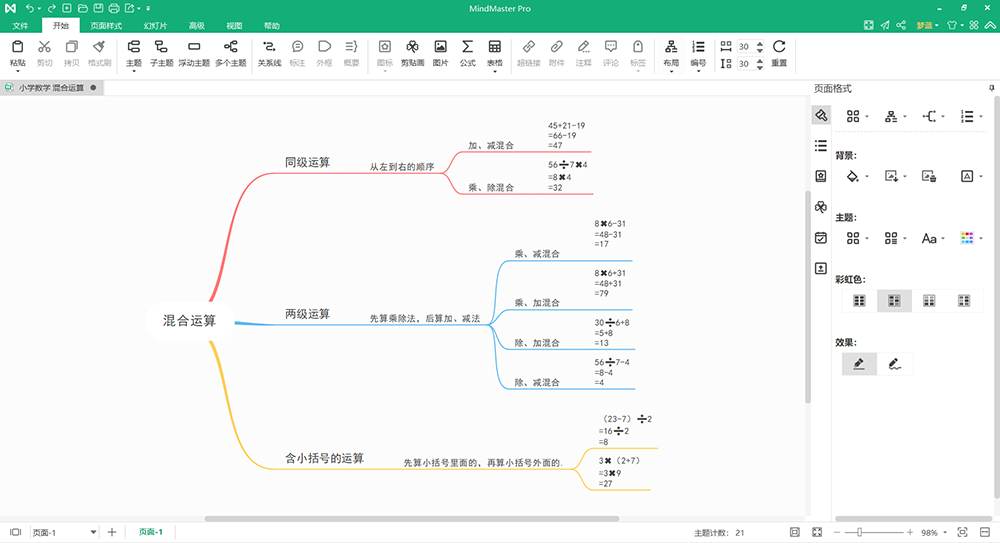The width and height of the screenshot is (1000, 543).
Task: Click the vertical spacing 30 input field
Action: [745, 64]
